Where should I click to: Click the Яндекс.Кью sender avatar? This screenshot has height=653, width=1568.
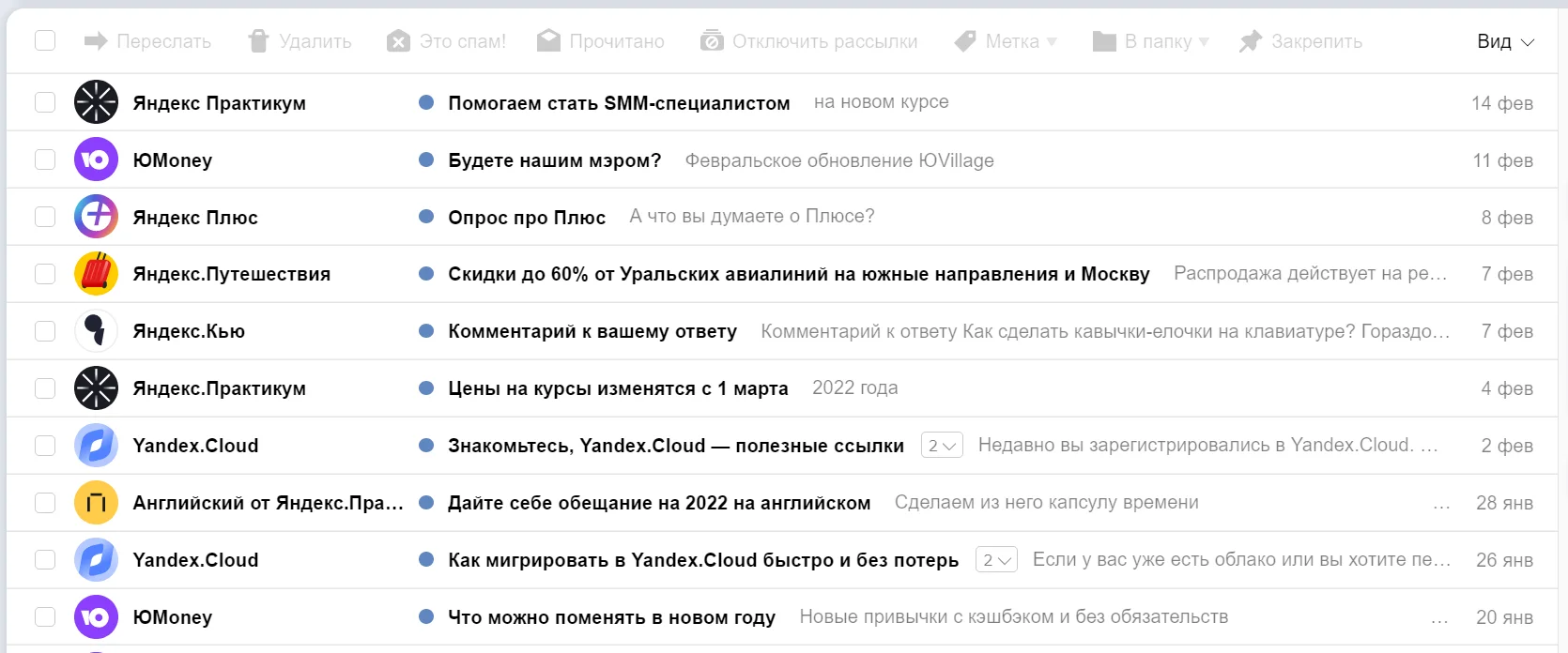[96, 331]
